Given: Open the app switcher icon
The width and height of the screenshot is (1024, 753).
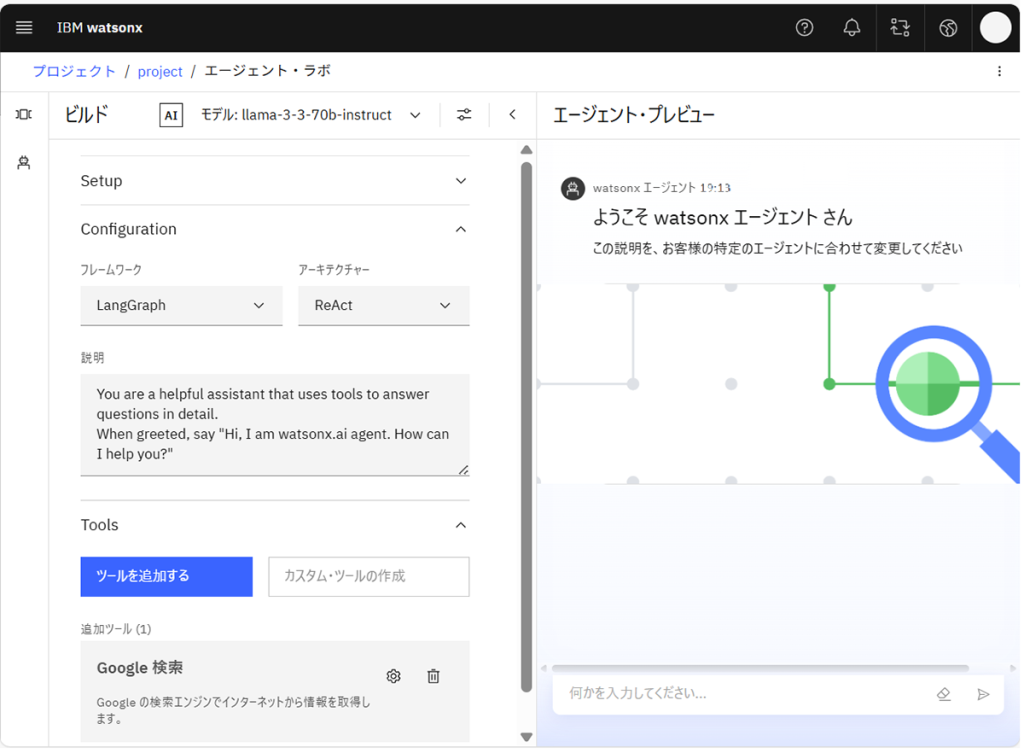Looking at the screenshot, I should [899, 27].
